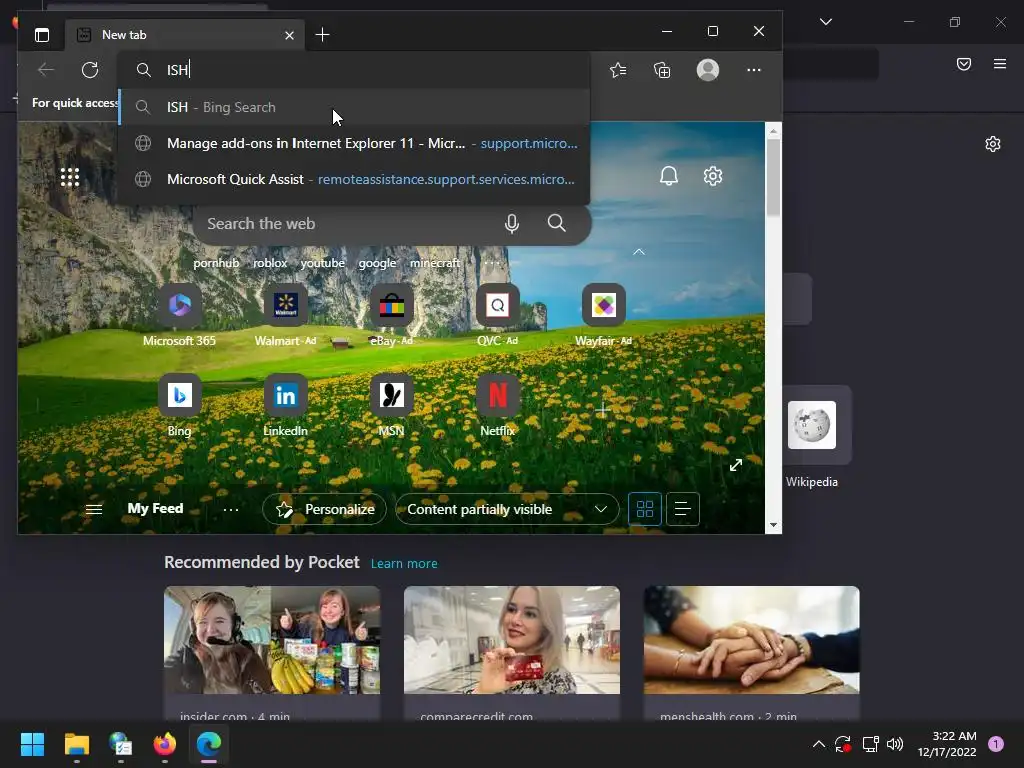
Task: Open Edge Settings and more ellipsis
Action: point(754,70)
